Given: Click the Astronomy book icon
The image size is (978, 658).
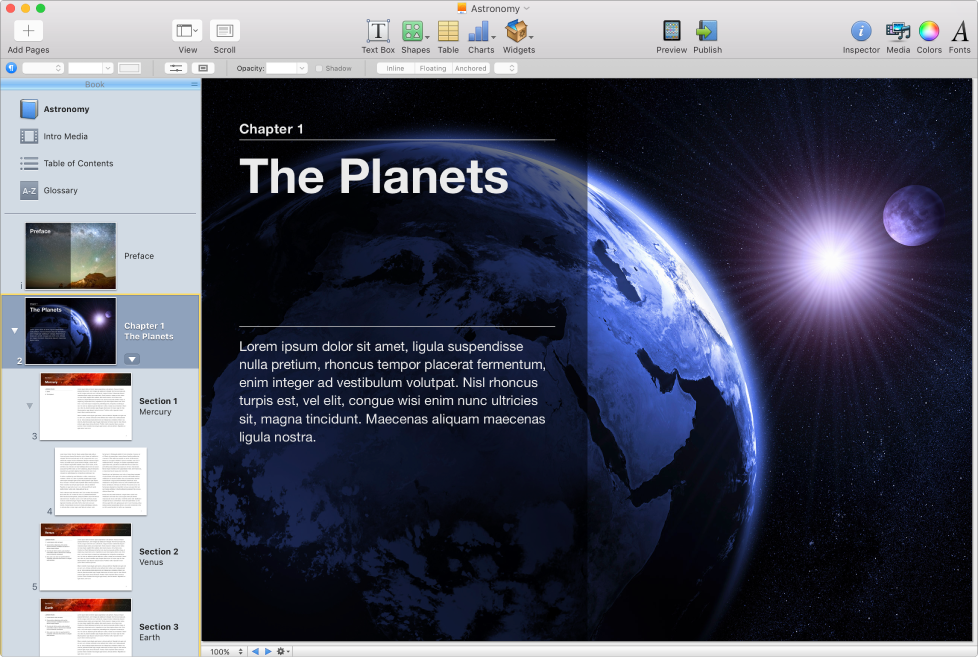Looking at the screenshot, I should [x=29, y=109].
